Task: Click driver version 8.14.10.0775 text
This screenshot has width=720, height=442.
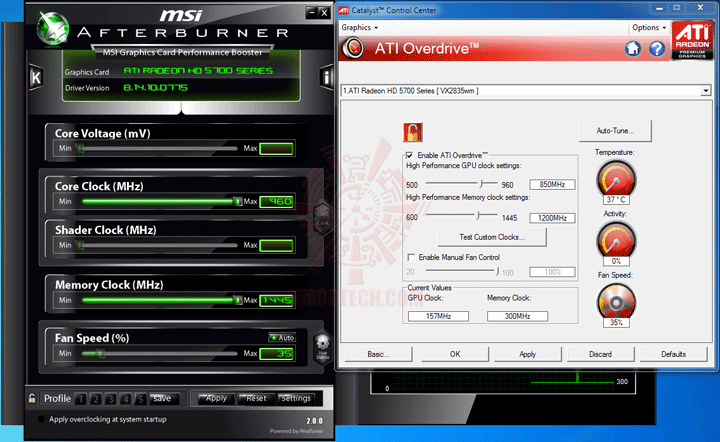Action: pyautogui.click(x=155, y=88)
